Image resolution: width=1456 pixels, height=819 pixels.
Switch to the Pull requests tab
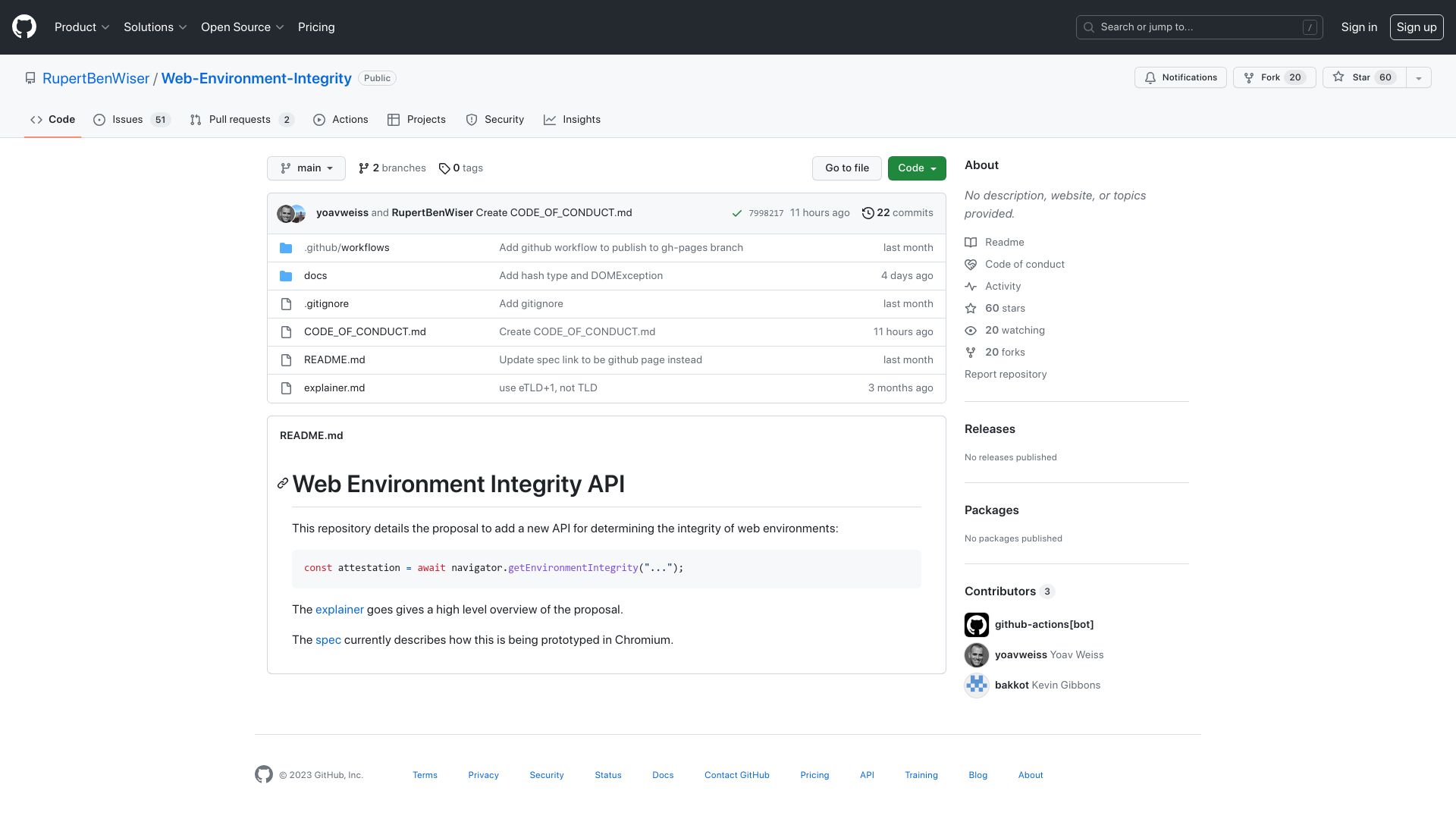pyautogui.click(x=241, y=120)
